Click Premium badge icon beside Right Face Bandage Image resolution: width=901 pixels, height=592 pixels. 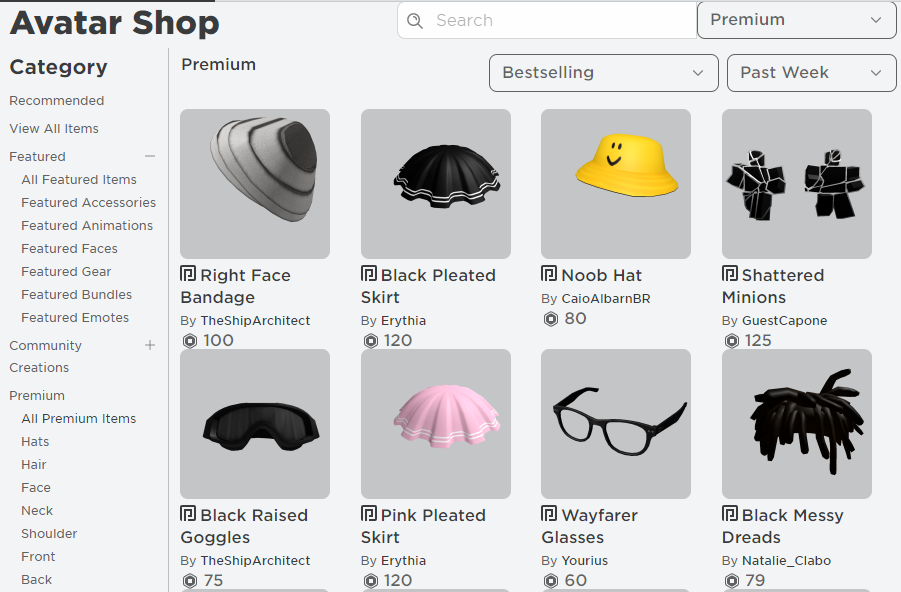(x=188, y=274)
